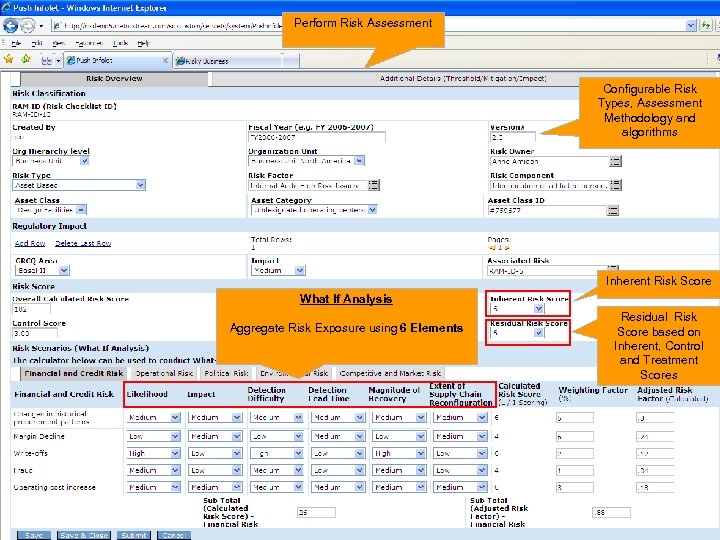
Task: Open the Competitive and Market Risk tab
Action: (390, 373)
